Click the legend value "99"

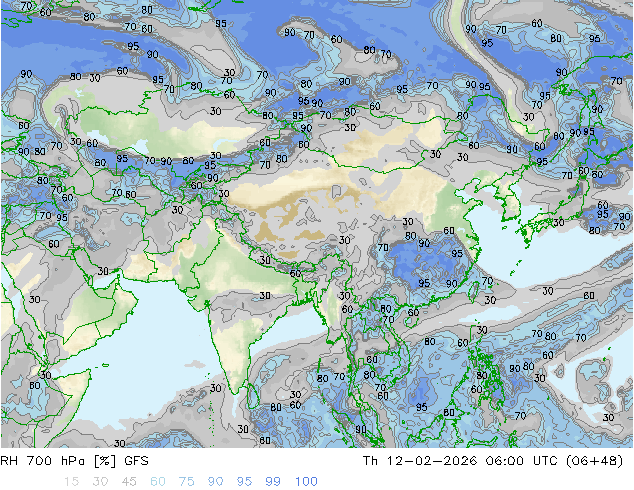[273, 482]
